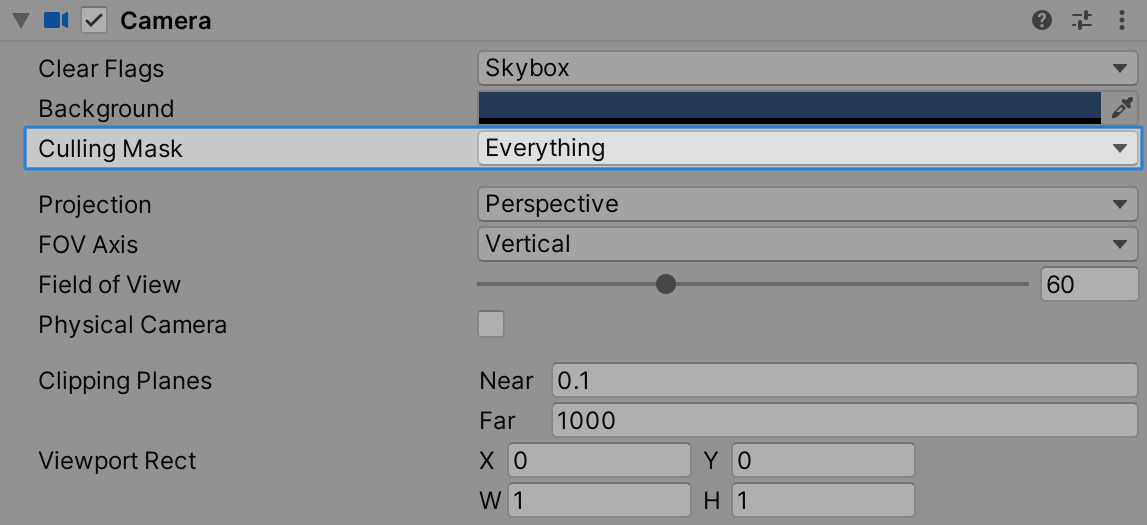Screen dimensions: 1147x525
Task: Click the Near clipping plane field
Action: click(844, 380)
